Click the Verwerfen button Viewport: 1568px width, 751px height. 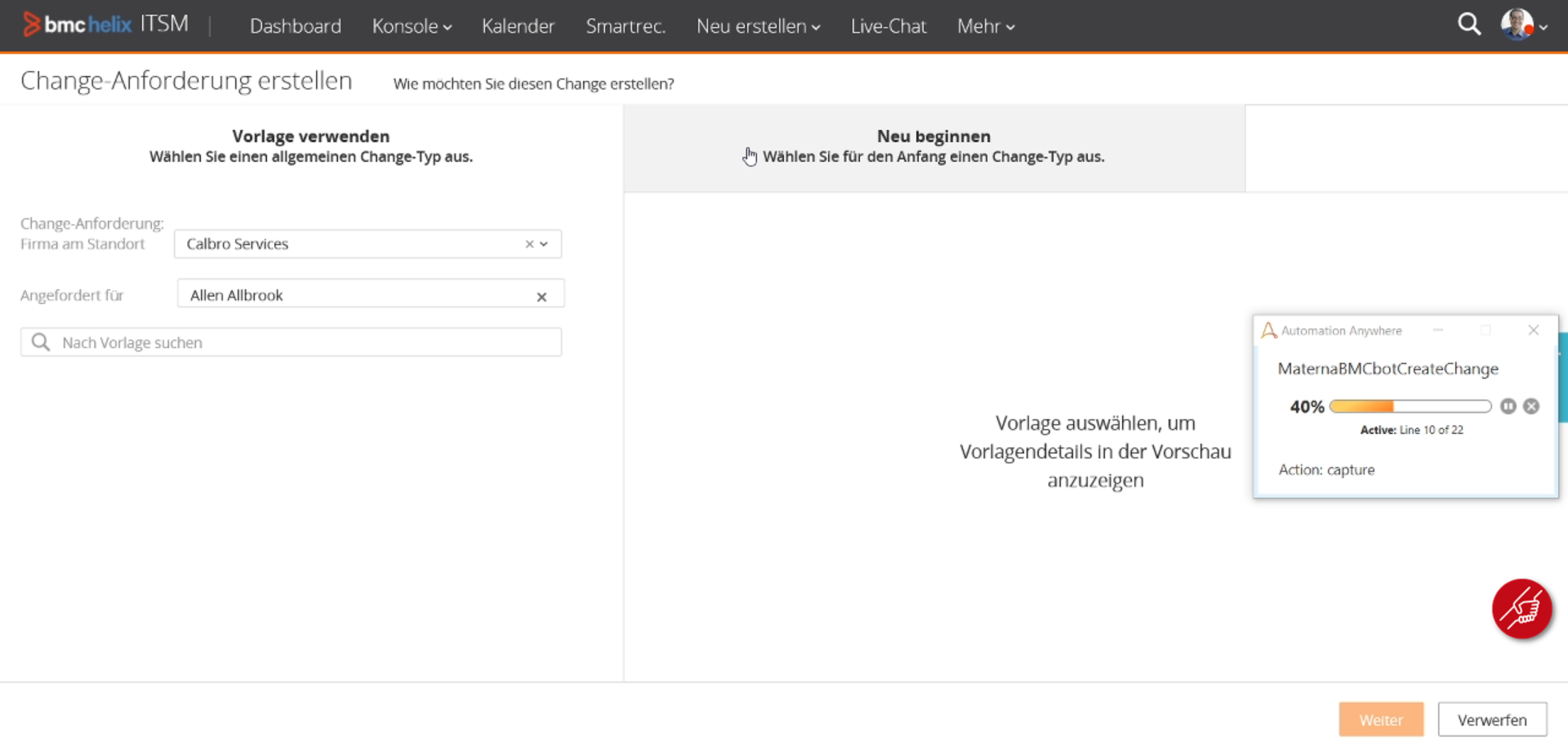pos(1491,720)
